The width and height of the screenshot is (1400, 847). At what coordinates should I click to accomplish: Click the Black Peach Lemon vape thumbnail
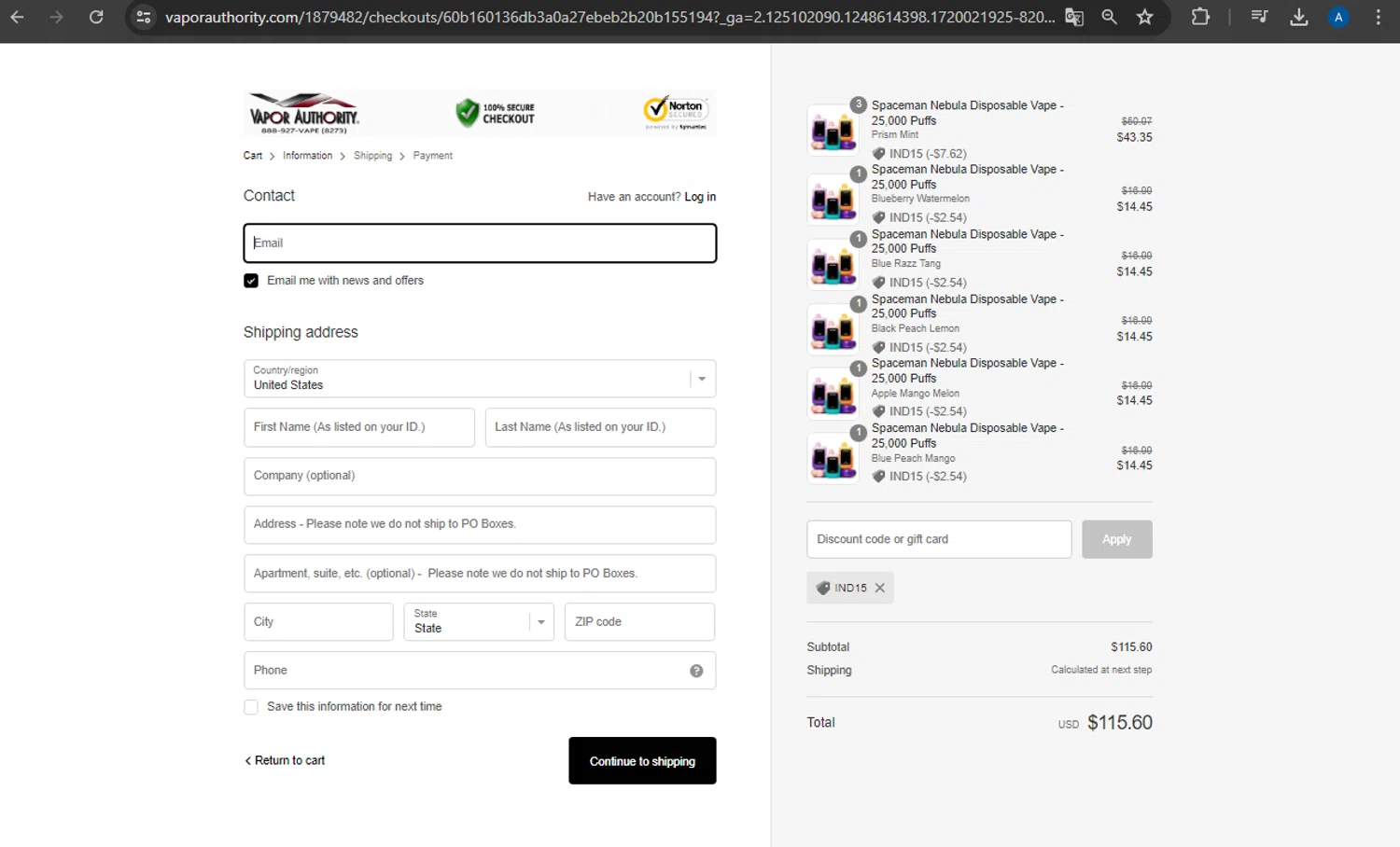(x=833, y=328)
